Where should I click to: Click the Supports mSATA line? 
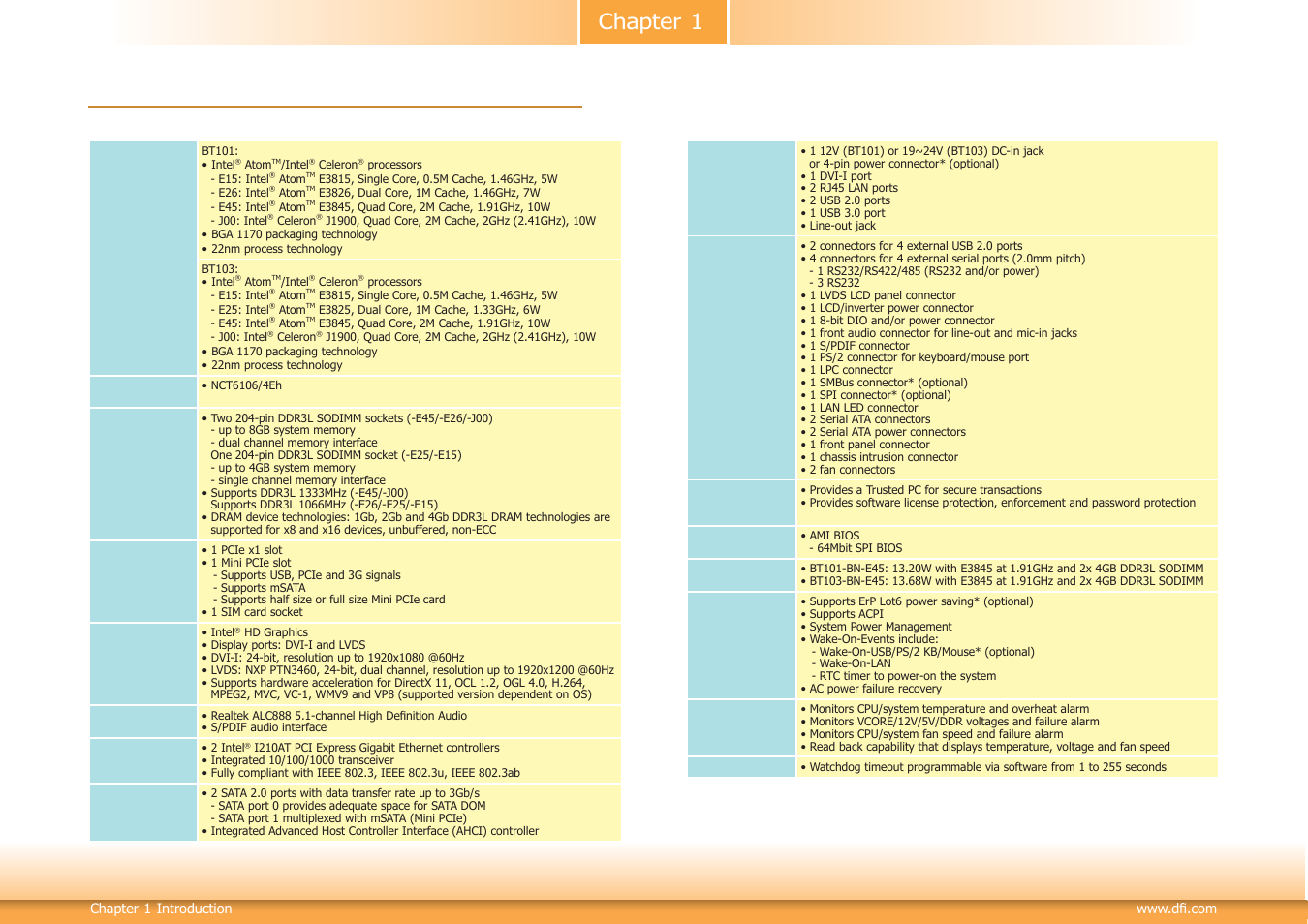[259, 588]
